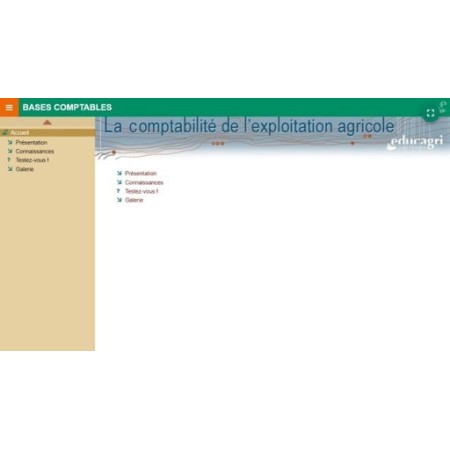
Task: Click arrow icon beside main Présentation link
Action: pyautogui.click(x=119, y=173)
